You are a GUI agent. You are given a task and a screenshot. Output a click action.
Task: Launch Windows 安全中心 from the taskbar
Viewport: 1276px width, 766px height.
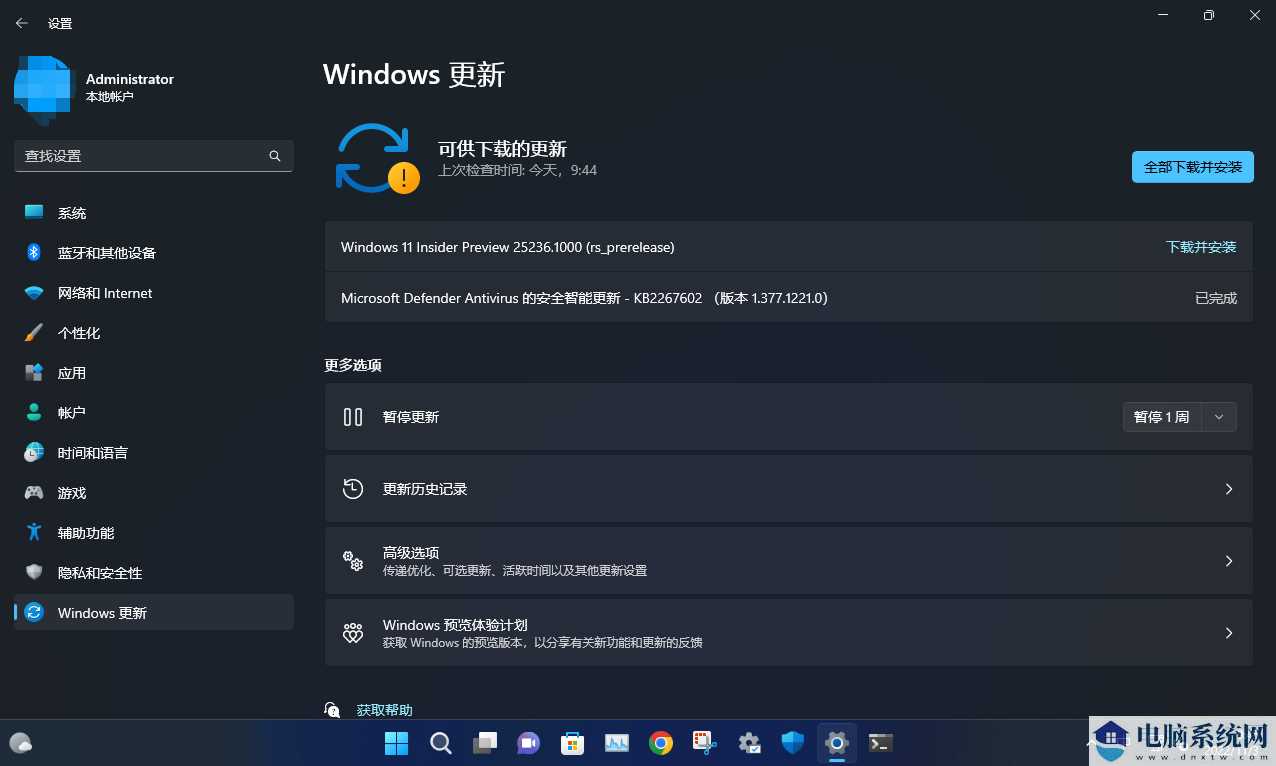pos(792,743)
